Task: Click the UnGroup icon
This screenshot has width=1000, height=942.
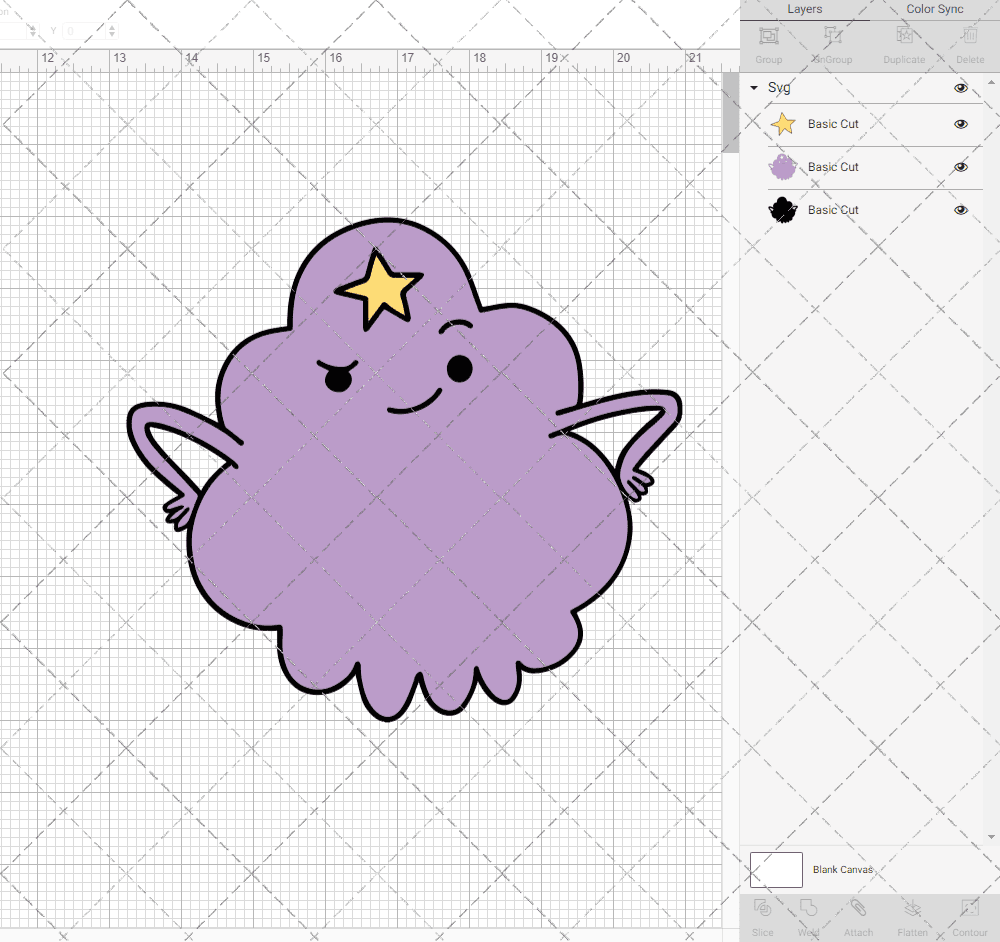Action: pyautogui.click(x=832, y=36)
